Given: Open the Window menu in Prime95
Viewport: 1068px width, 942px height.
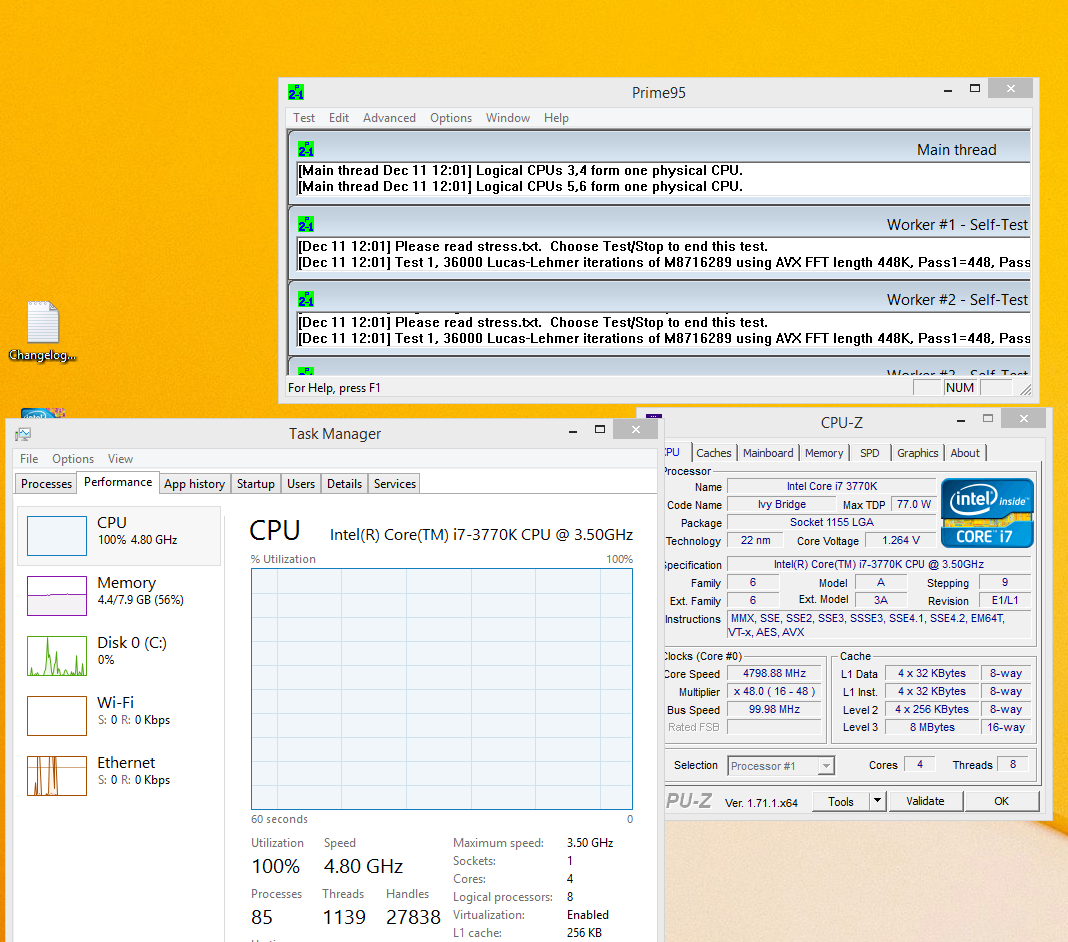Looking at the screenshot, I should (507, 118).
